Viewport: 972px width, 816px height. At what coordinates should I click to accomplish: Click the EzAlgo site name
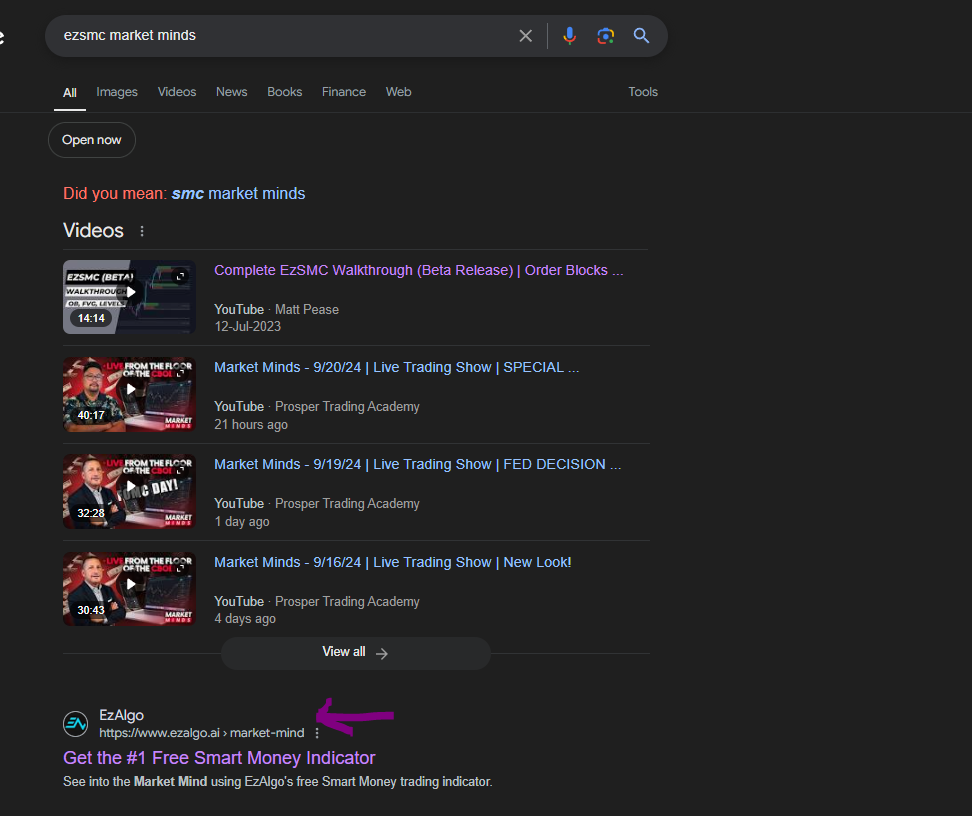122,715
